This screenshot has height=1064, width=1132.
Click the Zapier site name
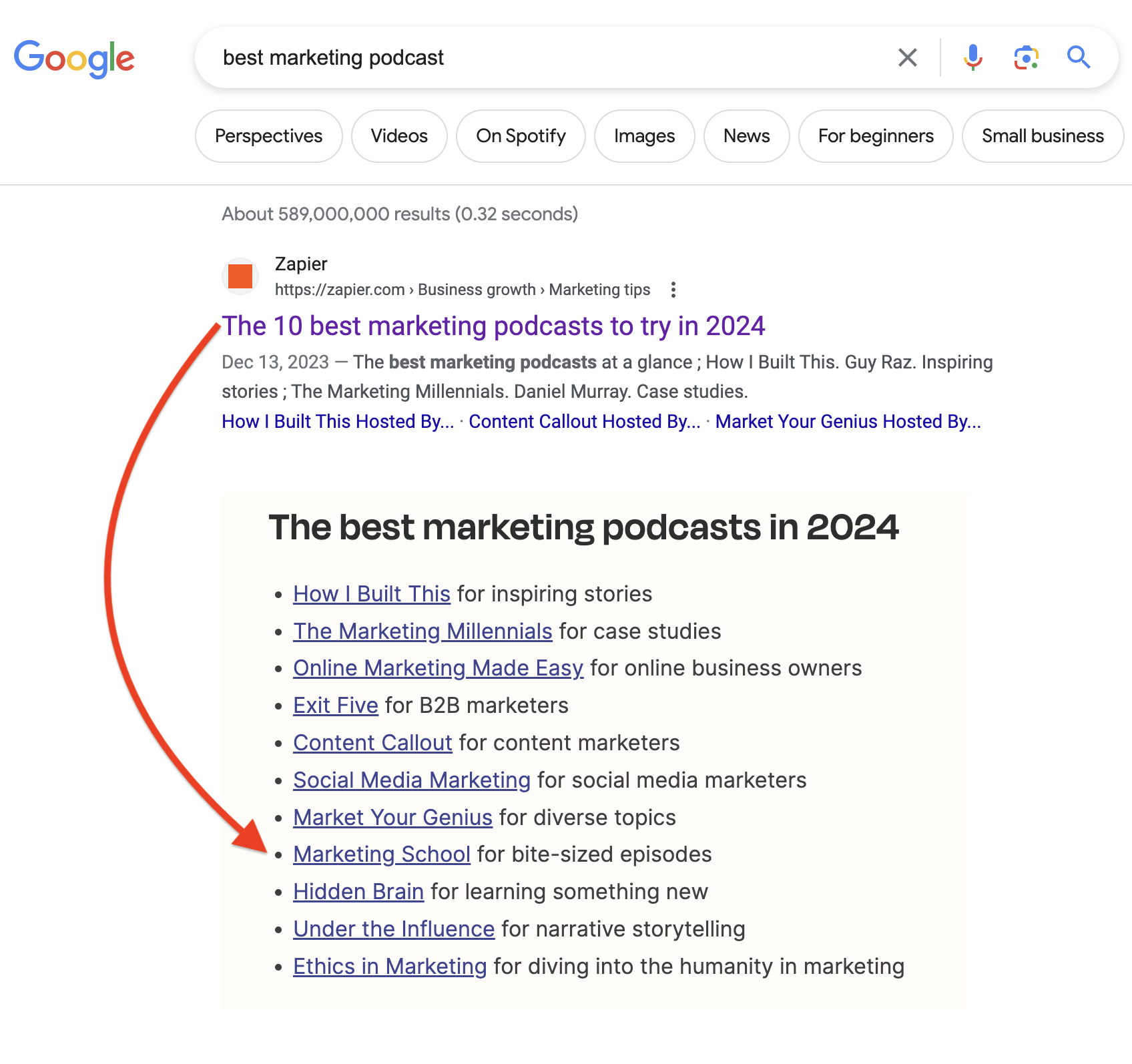tap(301, 264)
